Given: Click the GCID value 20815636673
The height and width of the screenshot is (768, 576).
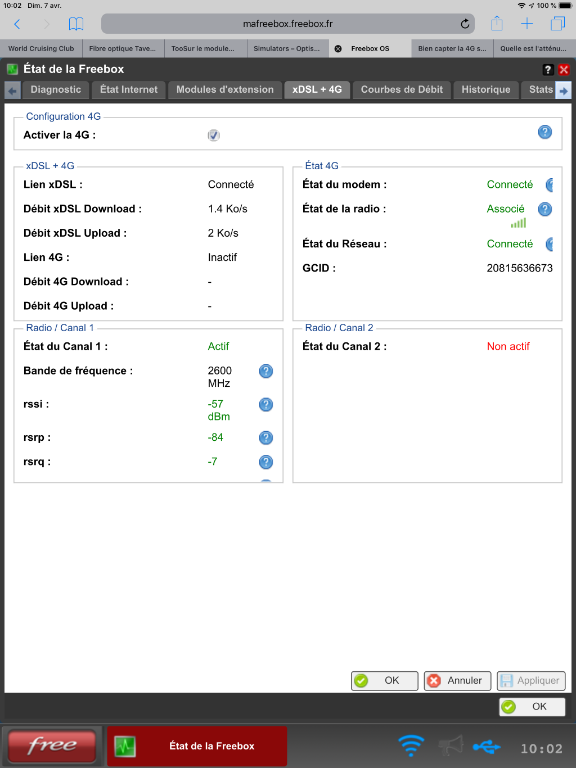Looking at the screenshot, I should click(x=519, y=268).
